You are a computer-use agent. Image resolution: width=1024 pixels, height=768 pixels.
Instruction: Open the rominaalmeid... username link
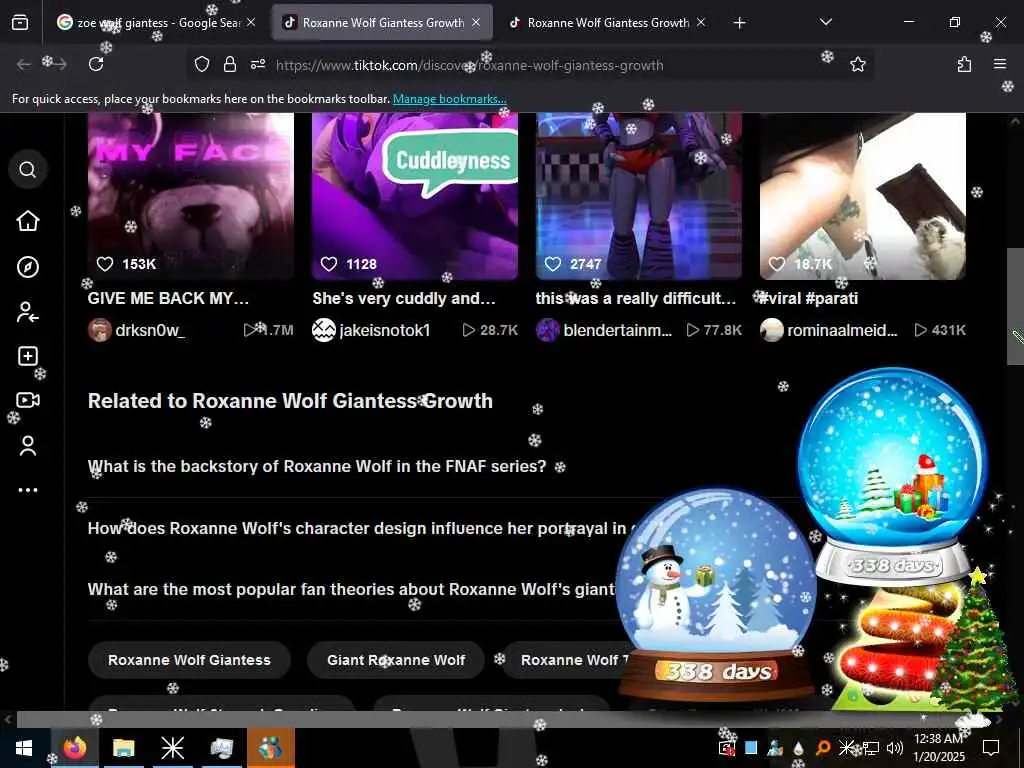click(842, 330)
